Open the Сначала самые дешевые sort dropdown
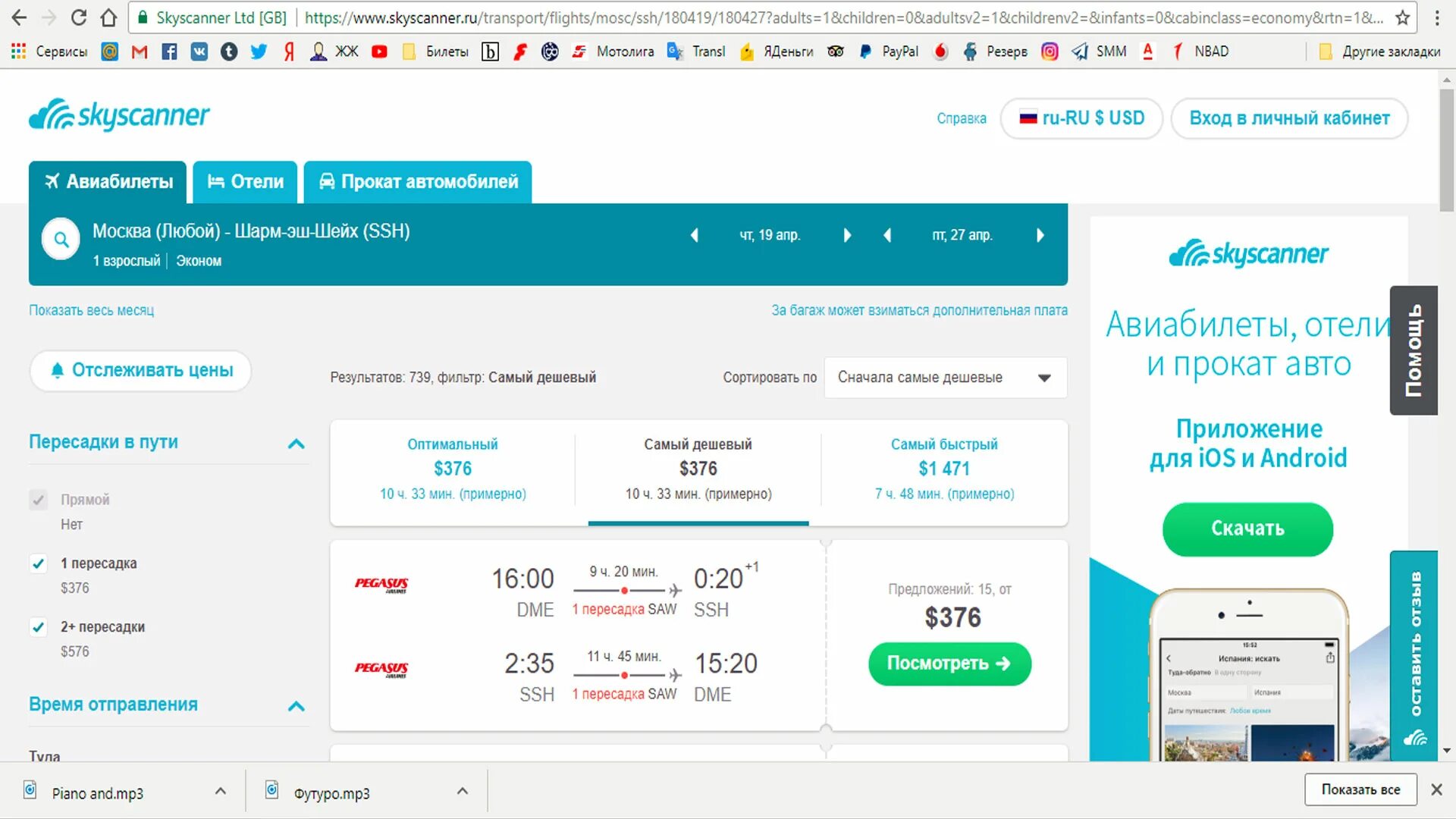Image resolution: width=1456 pixels, height=819 pixels. 946,378
